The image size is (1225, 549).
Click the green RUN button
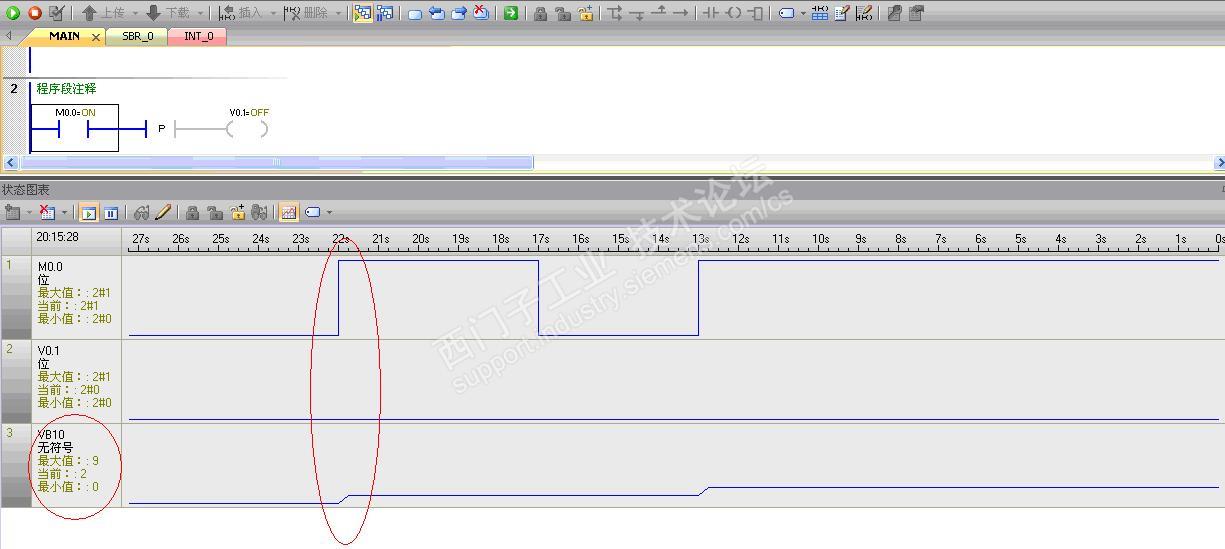[13, 13]
